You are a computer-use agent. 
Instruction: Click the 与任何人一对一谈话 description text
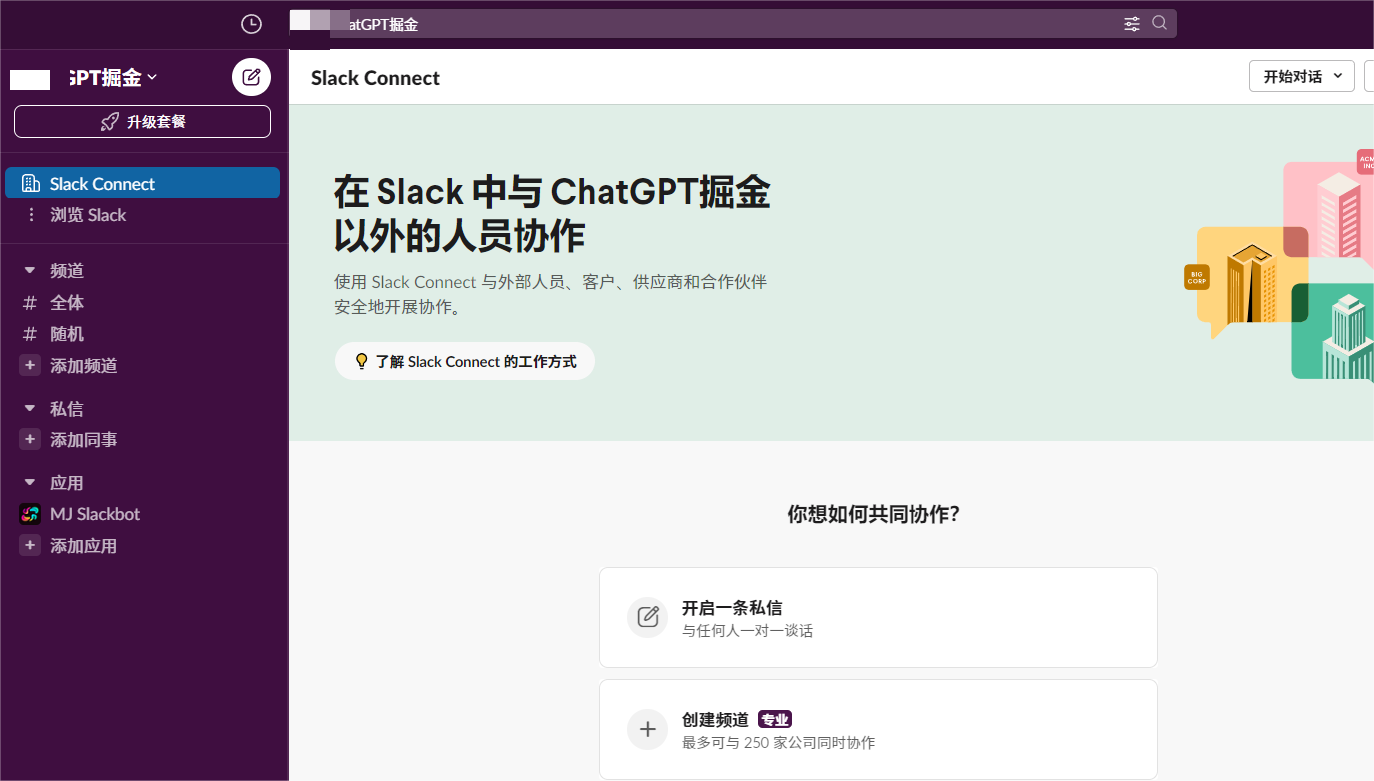point(747,631)
